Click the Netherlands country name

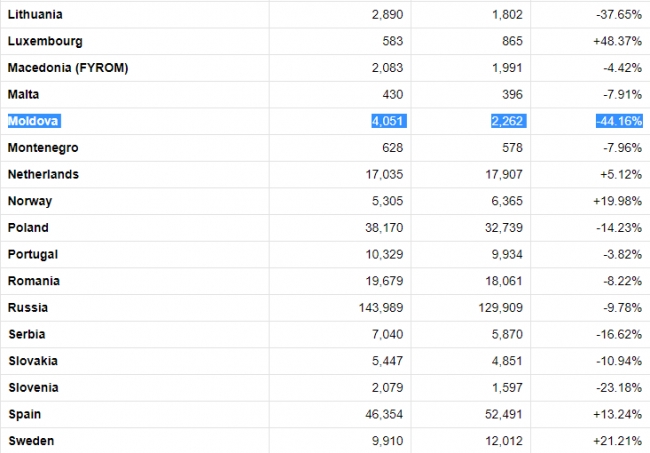click(43, 174)
